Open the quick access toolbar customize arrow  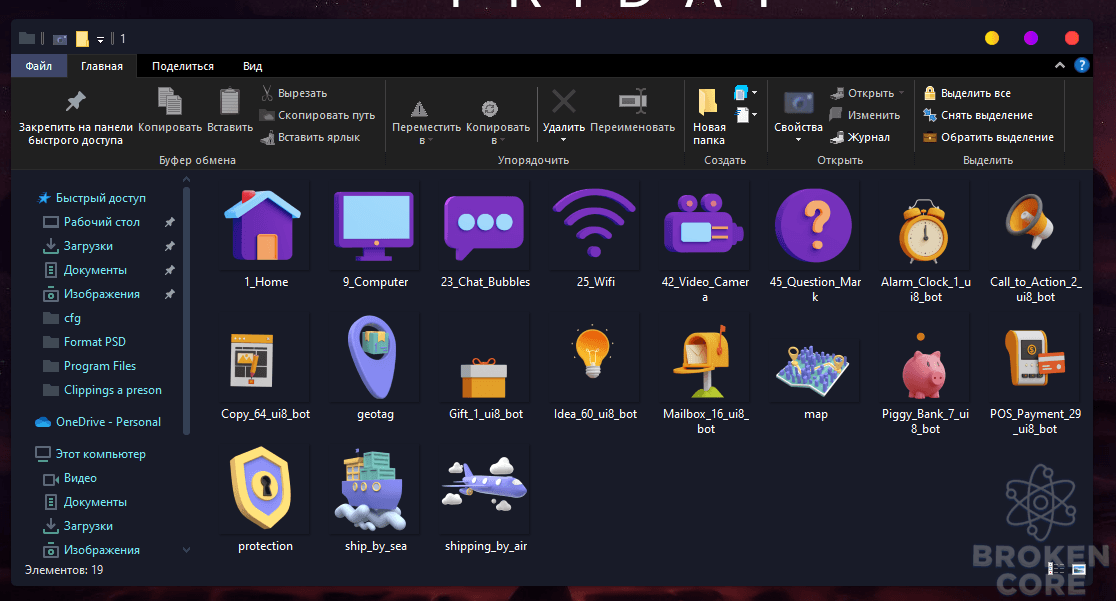[x=100, y=39]
